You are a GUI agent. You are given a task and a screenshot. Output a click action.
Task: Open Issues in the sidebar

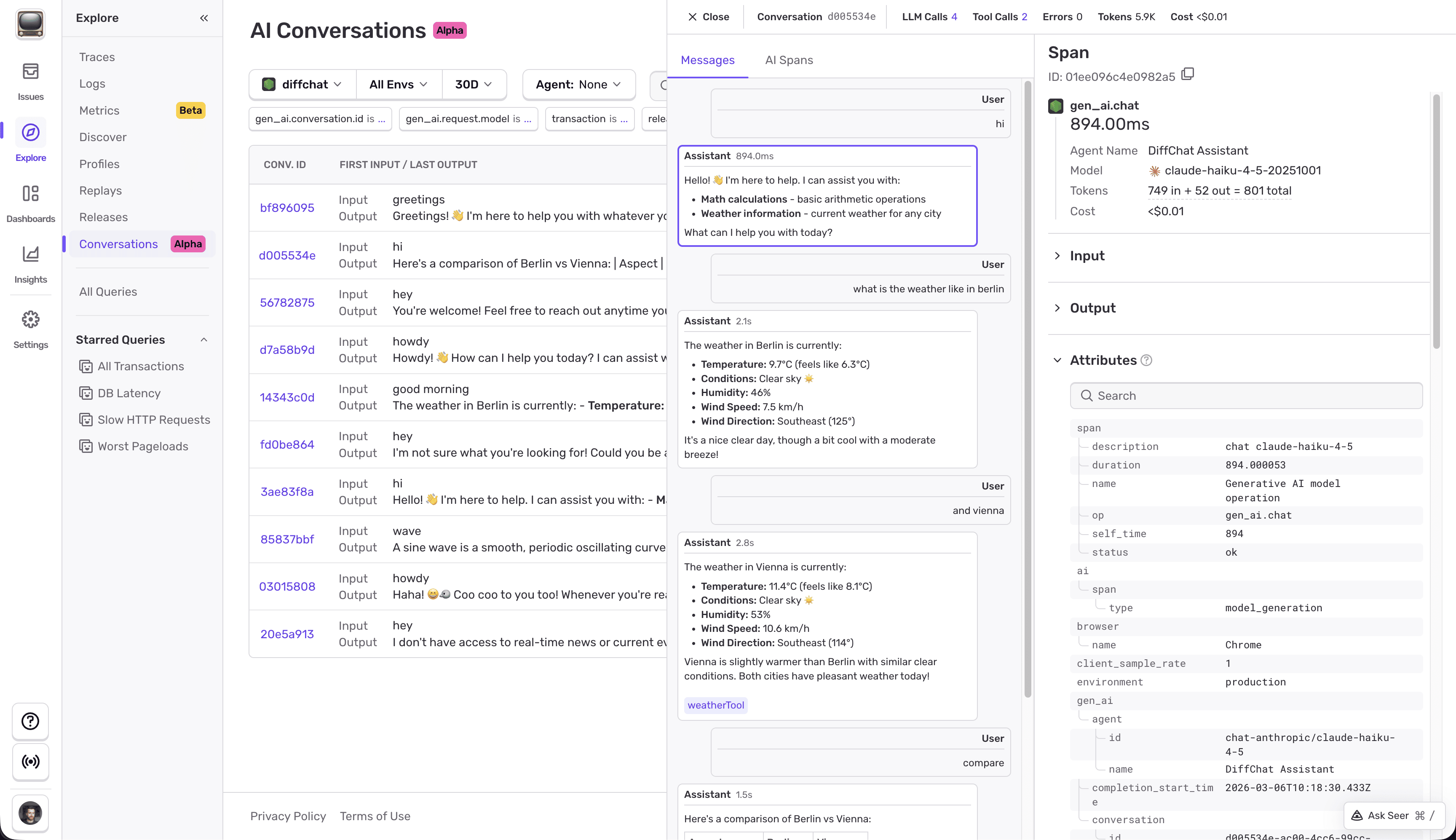tap(31, 81)
